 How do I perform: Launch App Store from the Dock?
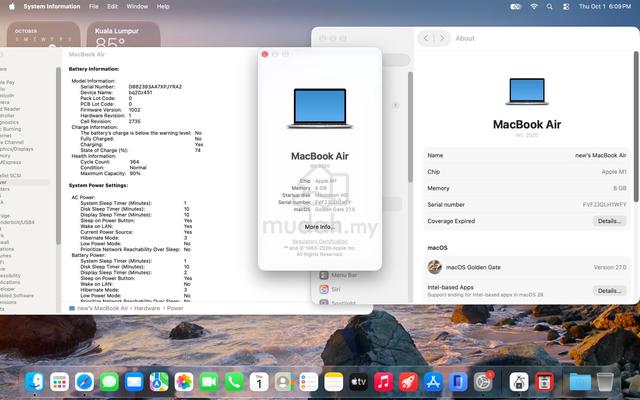433,382
